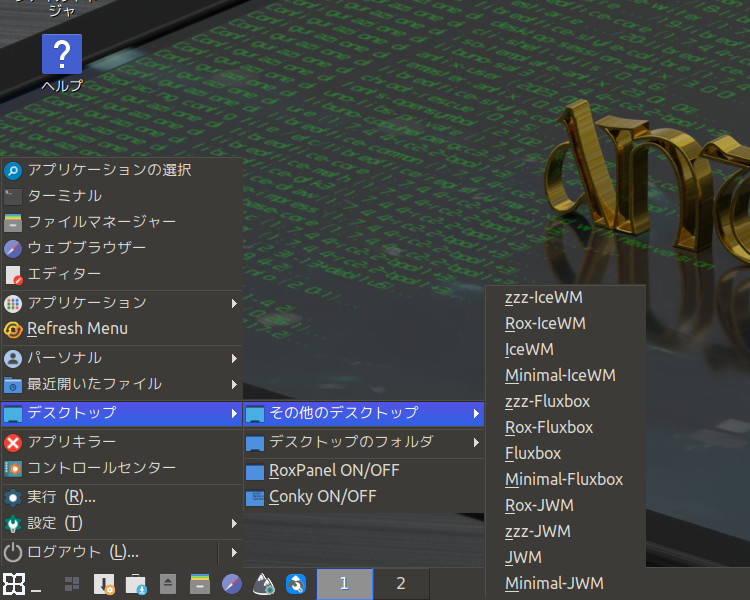Click the Logout power icon

(x=13, y=553)
